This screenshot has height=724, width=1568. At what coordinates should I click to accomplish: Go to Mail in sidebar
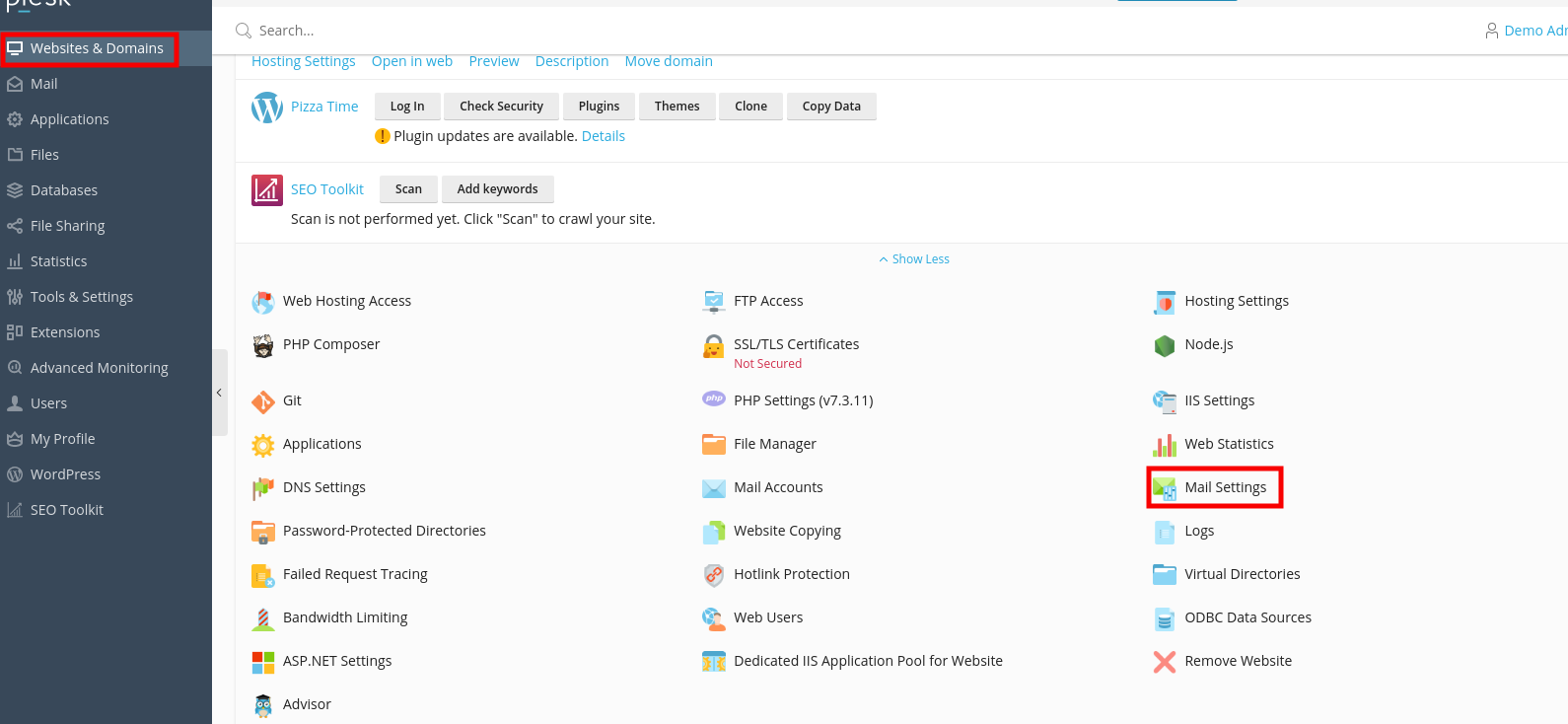point(106,84)
